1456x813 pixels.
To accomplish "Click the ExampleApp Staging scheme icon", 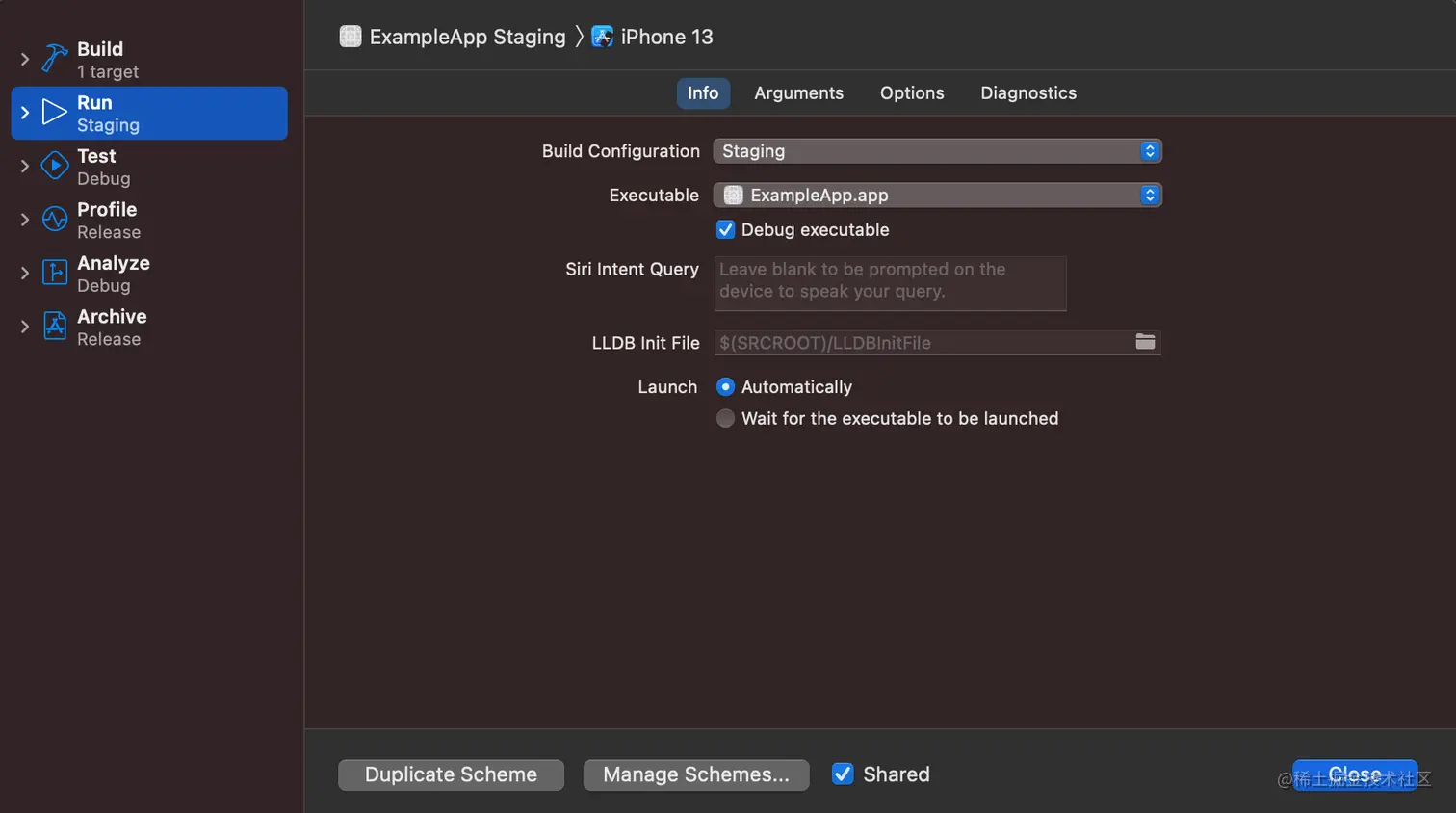I will [351, 37].
